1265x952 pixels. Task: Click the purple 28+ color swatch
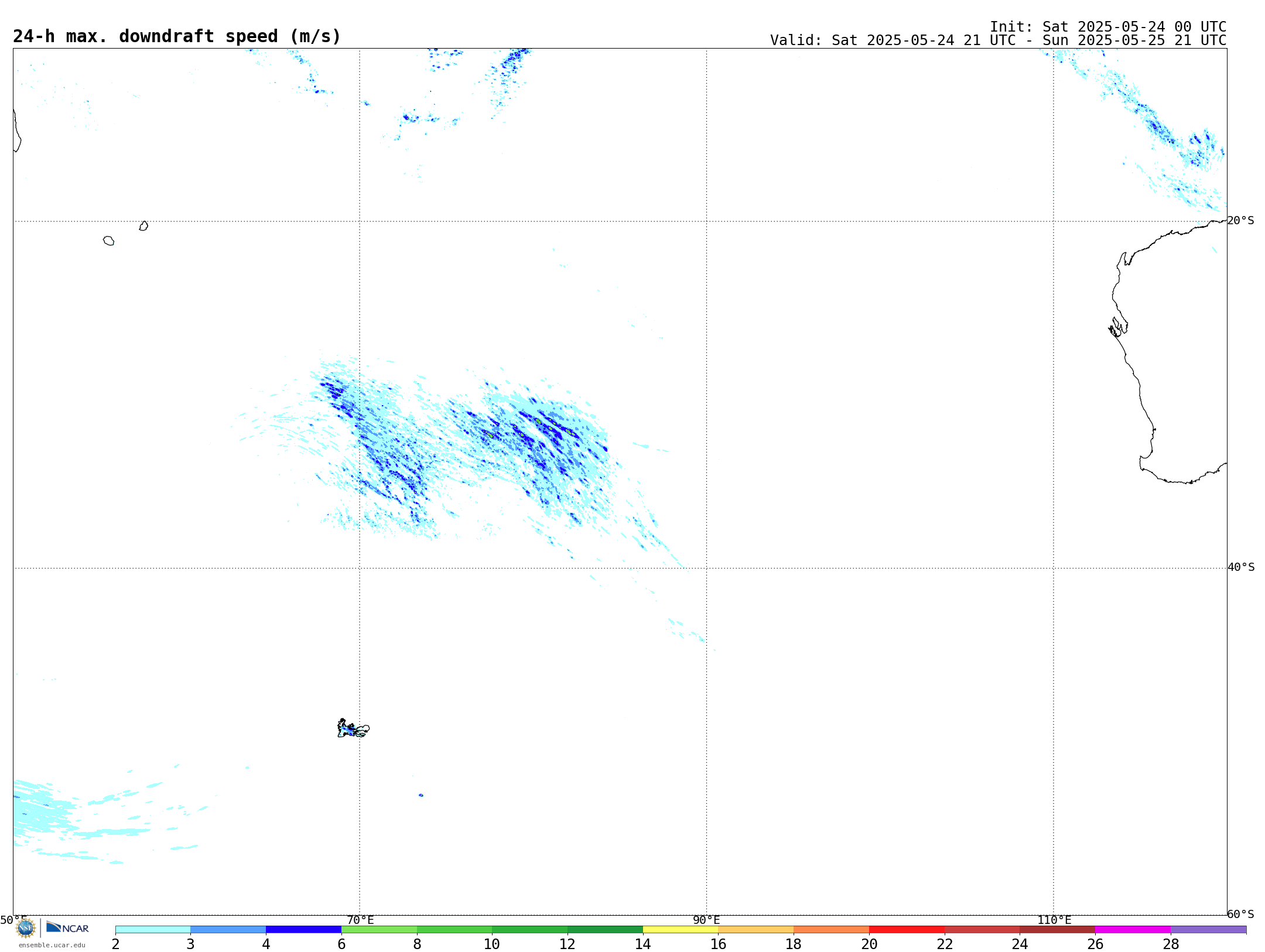click(1208, 930)
